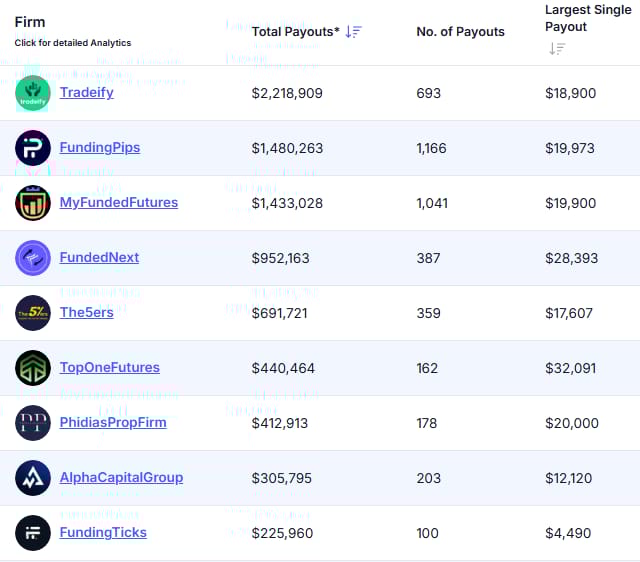Click largest payout $12,120 for AlphaCapitalGroup
This screenshot has height=562, width=640.
tap(569, 478)
